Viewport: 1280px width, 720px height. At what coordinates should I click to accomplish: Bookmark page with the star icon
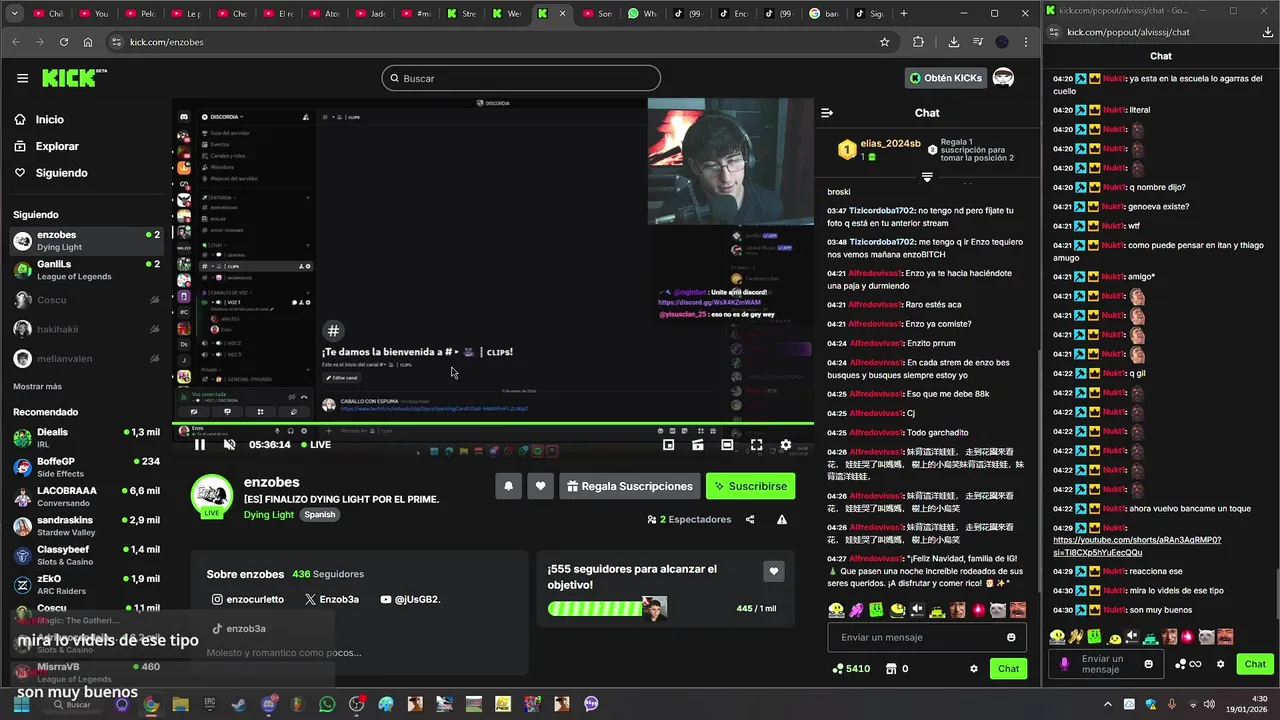pos(885,42)
